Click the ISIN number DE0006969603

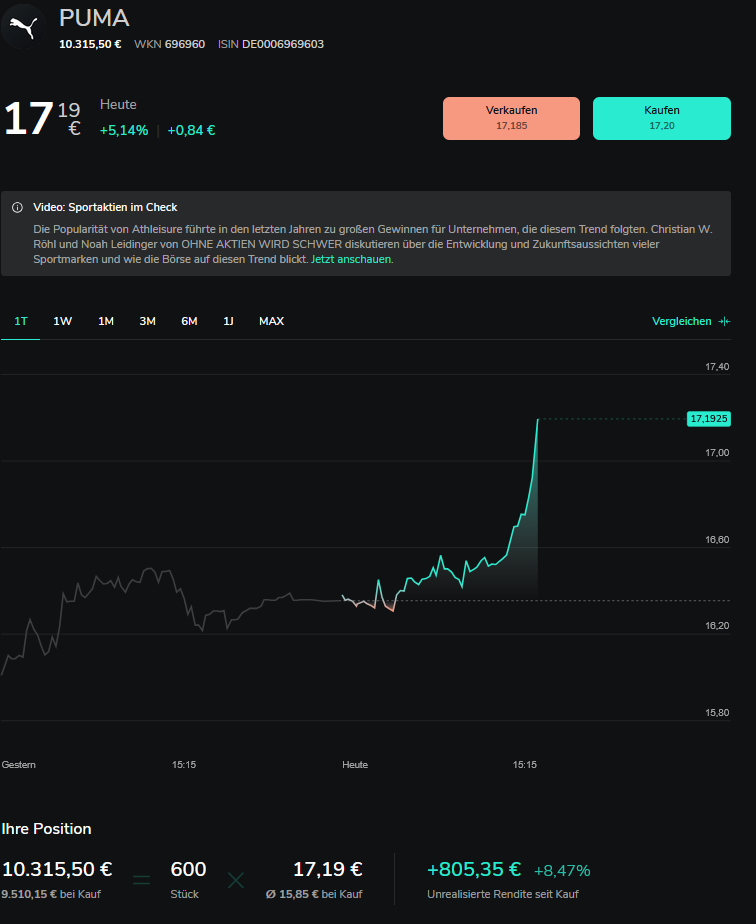[282, 44]
